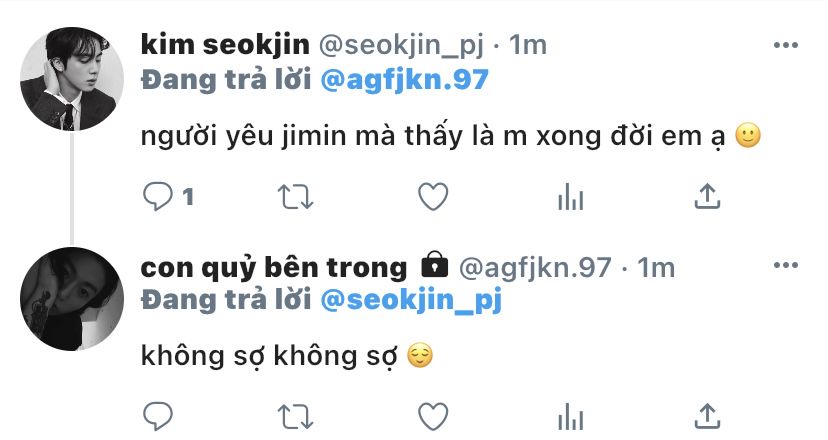Like the 'không sợ không sợ' tweet

coord(433,416)
